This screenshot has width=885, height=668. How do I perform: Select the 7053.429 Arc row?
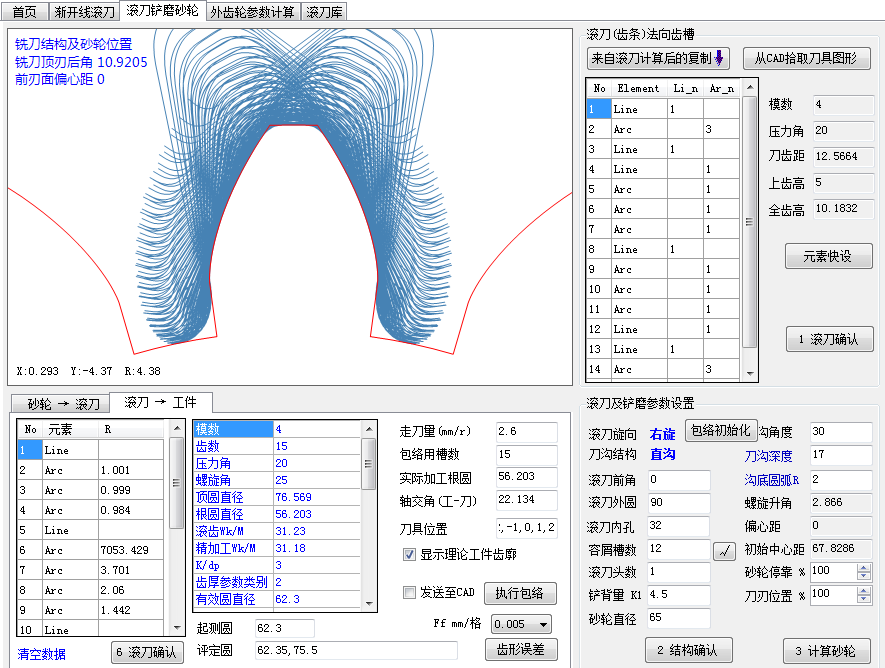tap(91, 550)
